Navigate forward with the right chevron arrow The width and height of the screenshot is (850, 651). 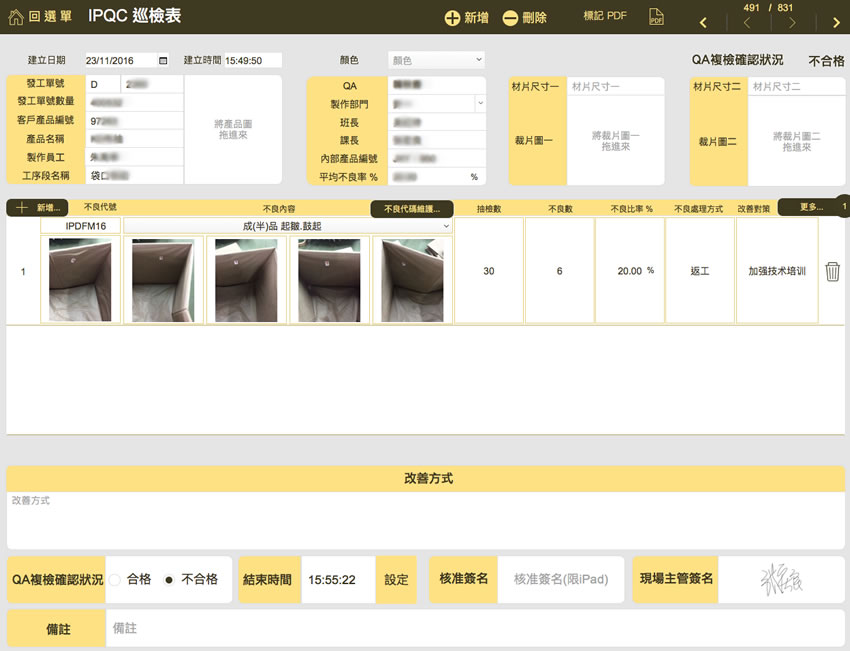[x=838, y=21]
